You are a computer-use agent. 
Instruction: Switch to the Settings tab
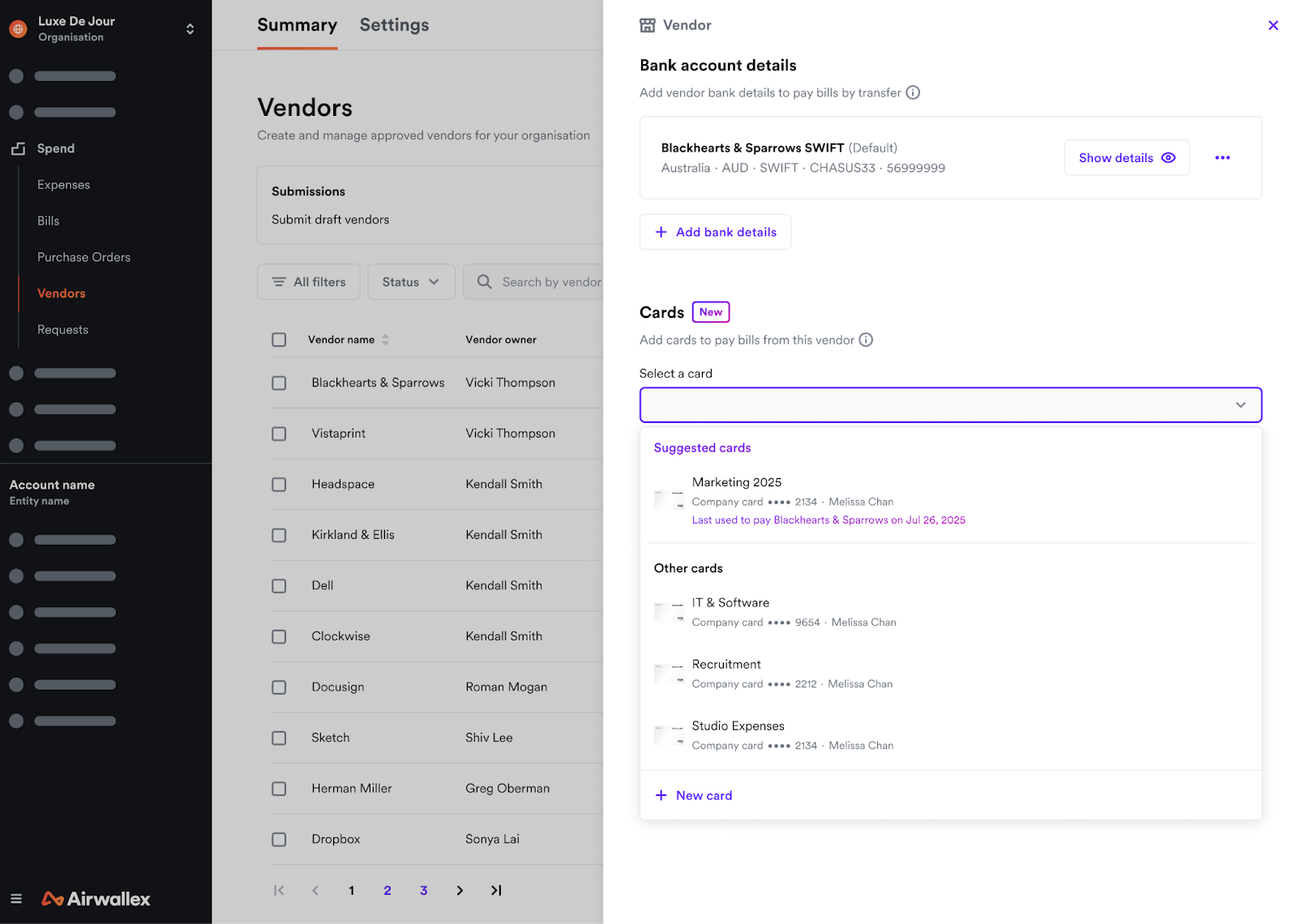(394, 25)
